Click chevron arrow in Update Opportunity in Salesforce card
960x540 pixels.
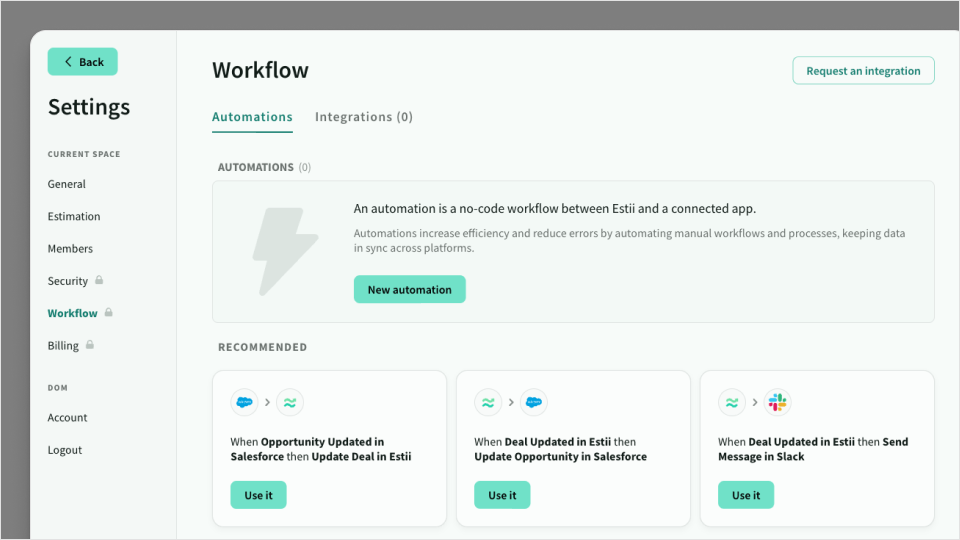[x=511, y=402]
